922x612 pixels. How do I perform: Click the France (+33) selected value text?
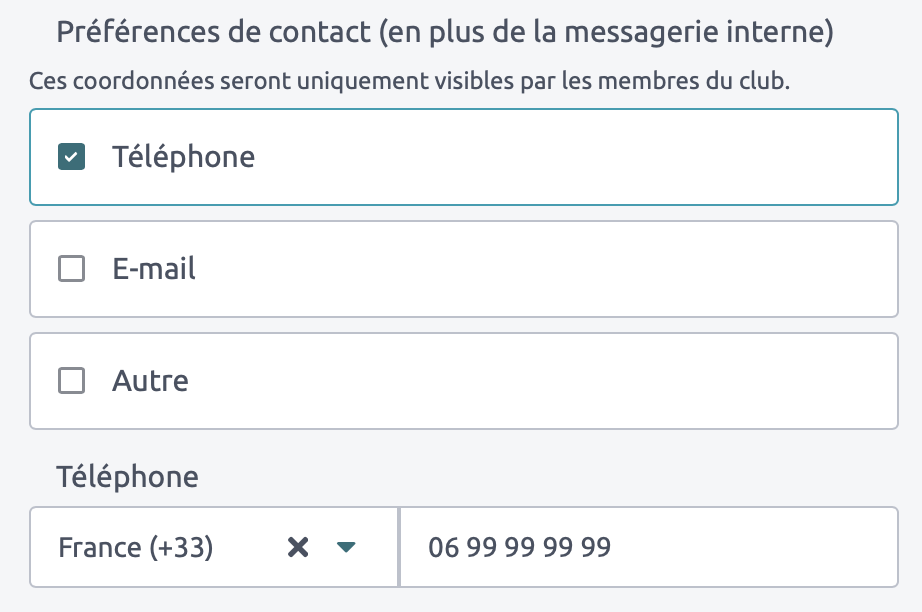point(136,547)
